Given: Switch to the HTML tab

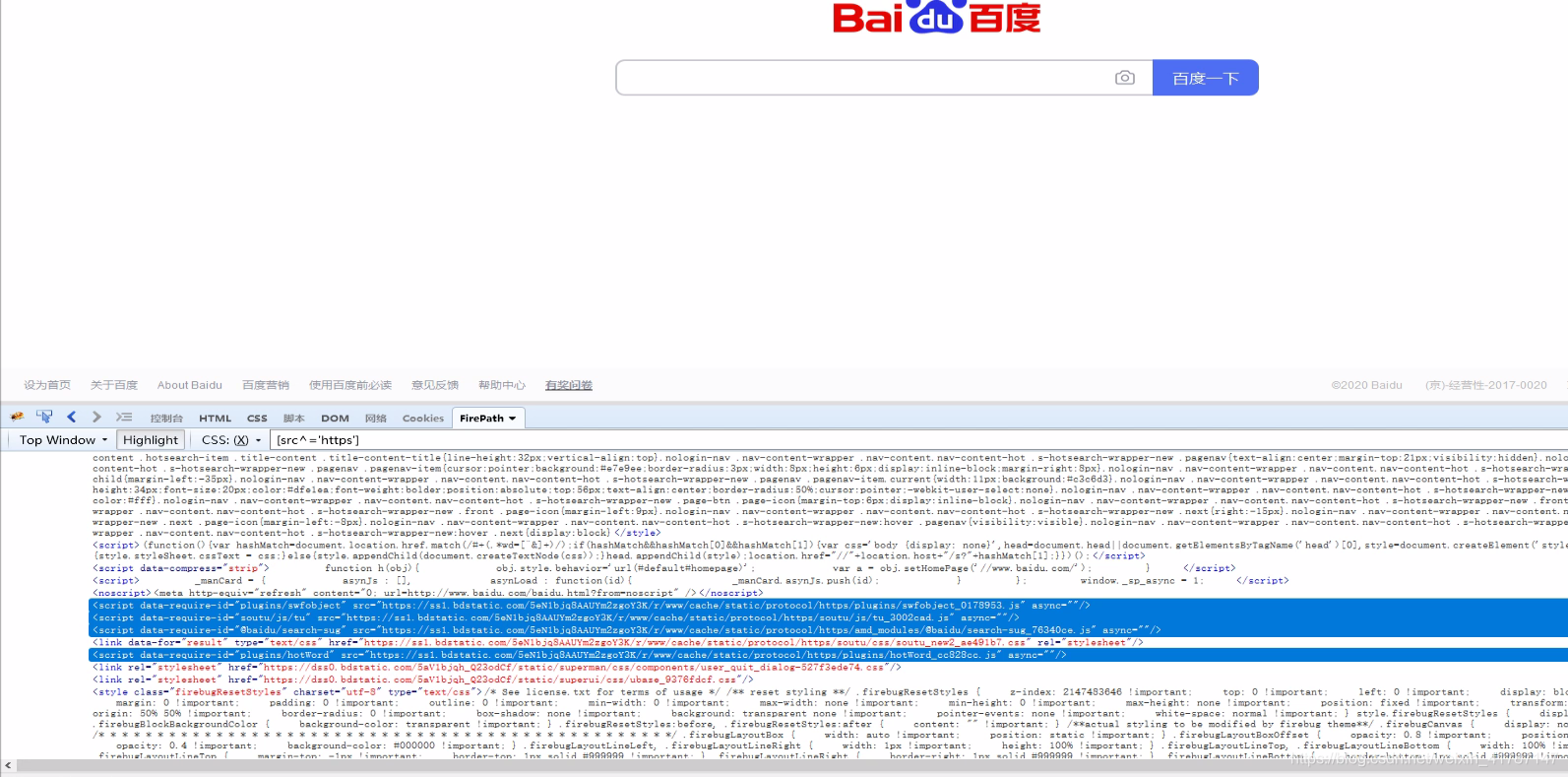Looking at the screenshot, I should pos(216,419).
